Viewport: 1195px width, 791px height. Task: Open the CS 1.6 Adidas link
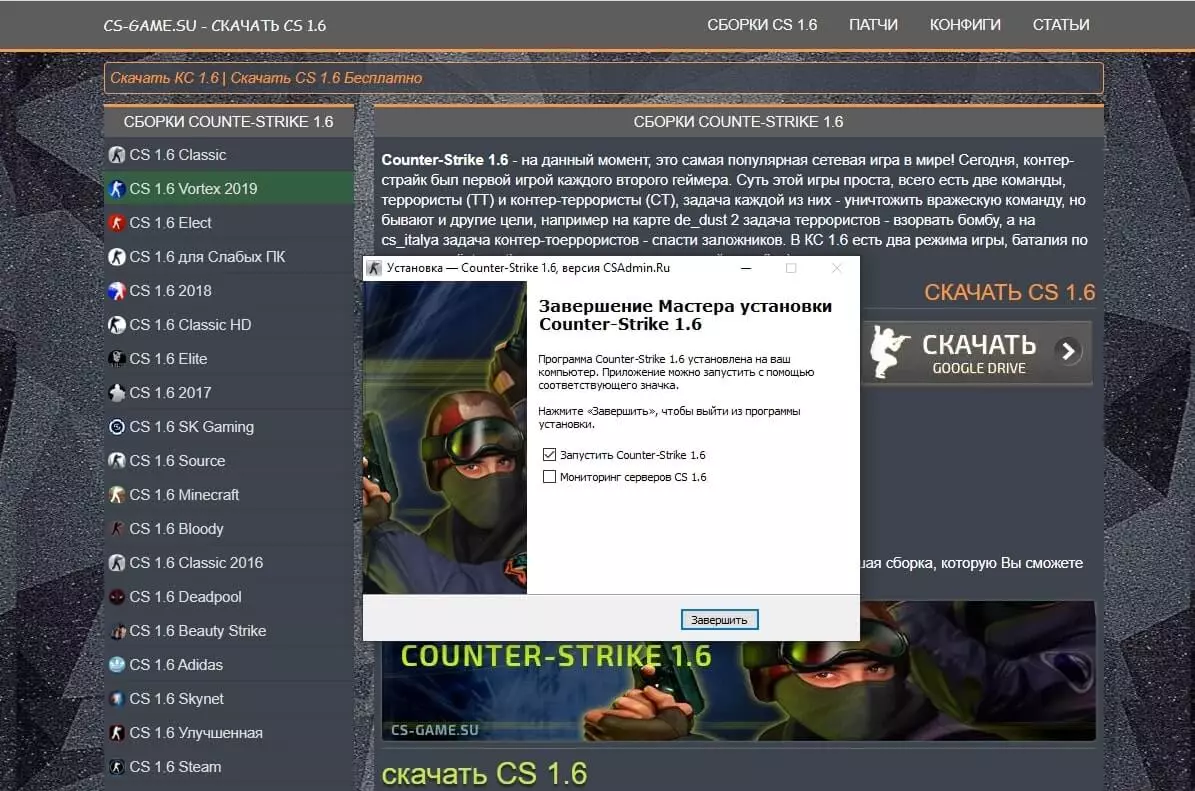(176, 665)
